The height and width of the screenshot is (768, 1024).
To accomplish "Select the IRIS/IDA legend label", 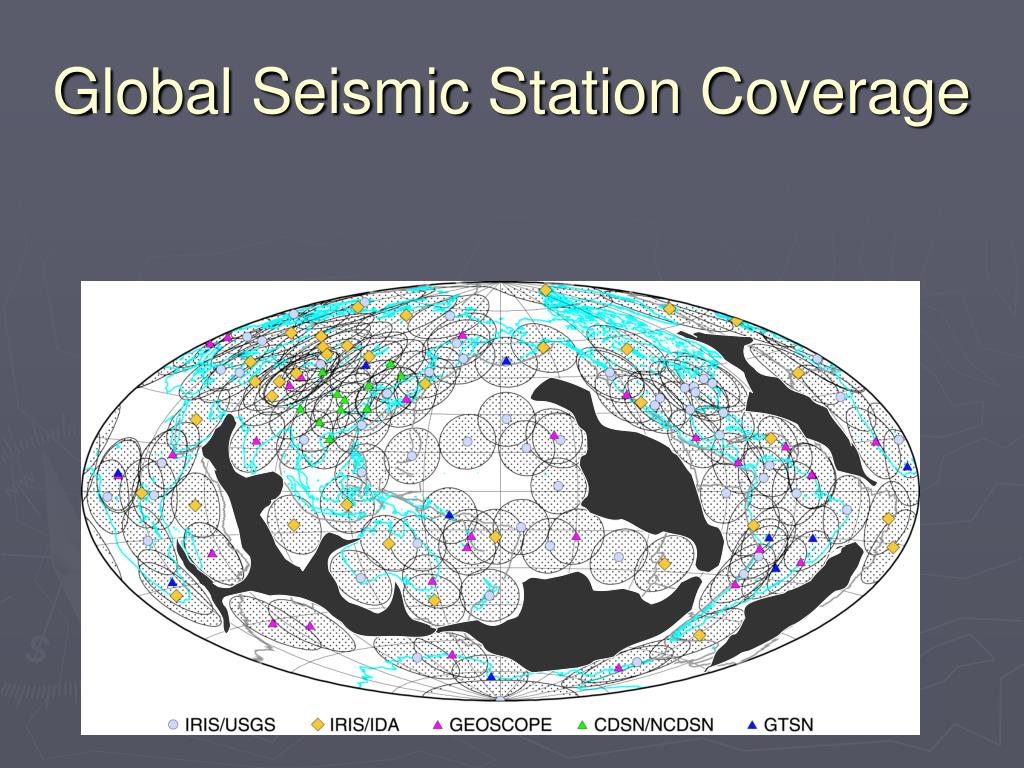I will [x=364, y=725].
